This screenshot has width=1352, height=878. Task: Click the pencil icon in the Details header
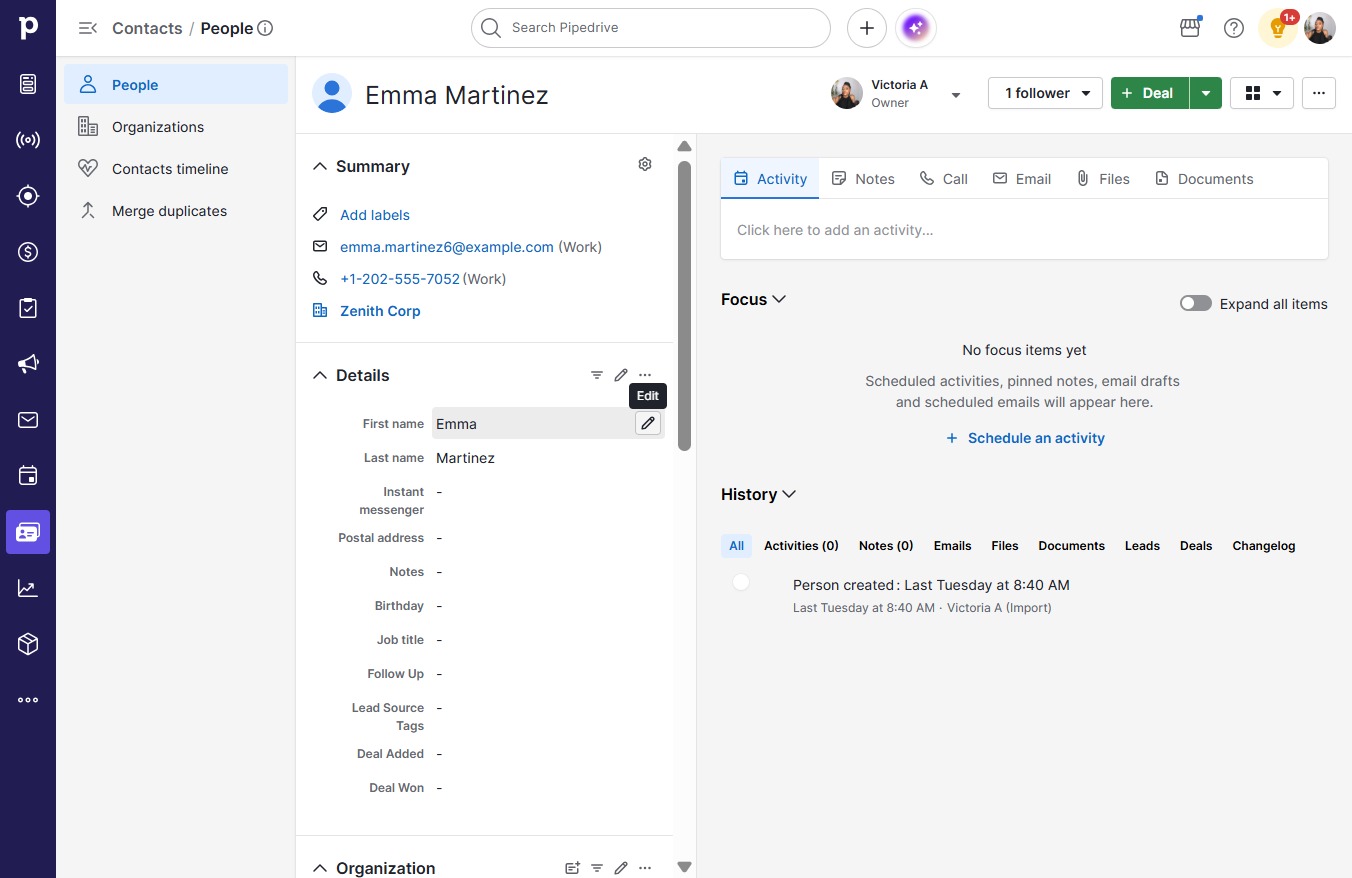coord(621,375)
